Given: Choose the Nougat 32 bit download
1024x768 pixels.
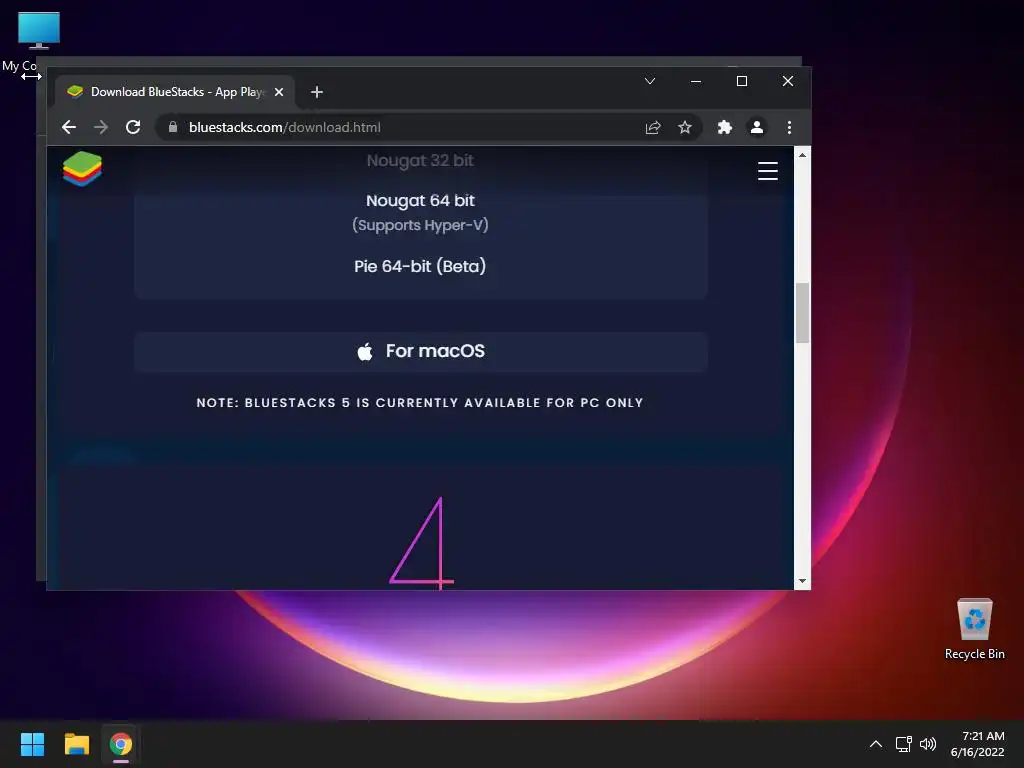Looking at the screenshot, I should pyautogui.click(x=420, y=160).
